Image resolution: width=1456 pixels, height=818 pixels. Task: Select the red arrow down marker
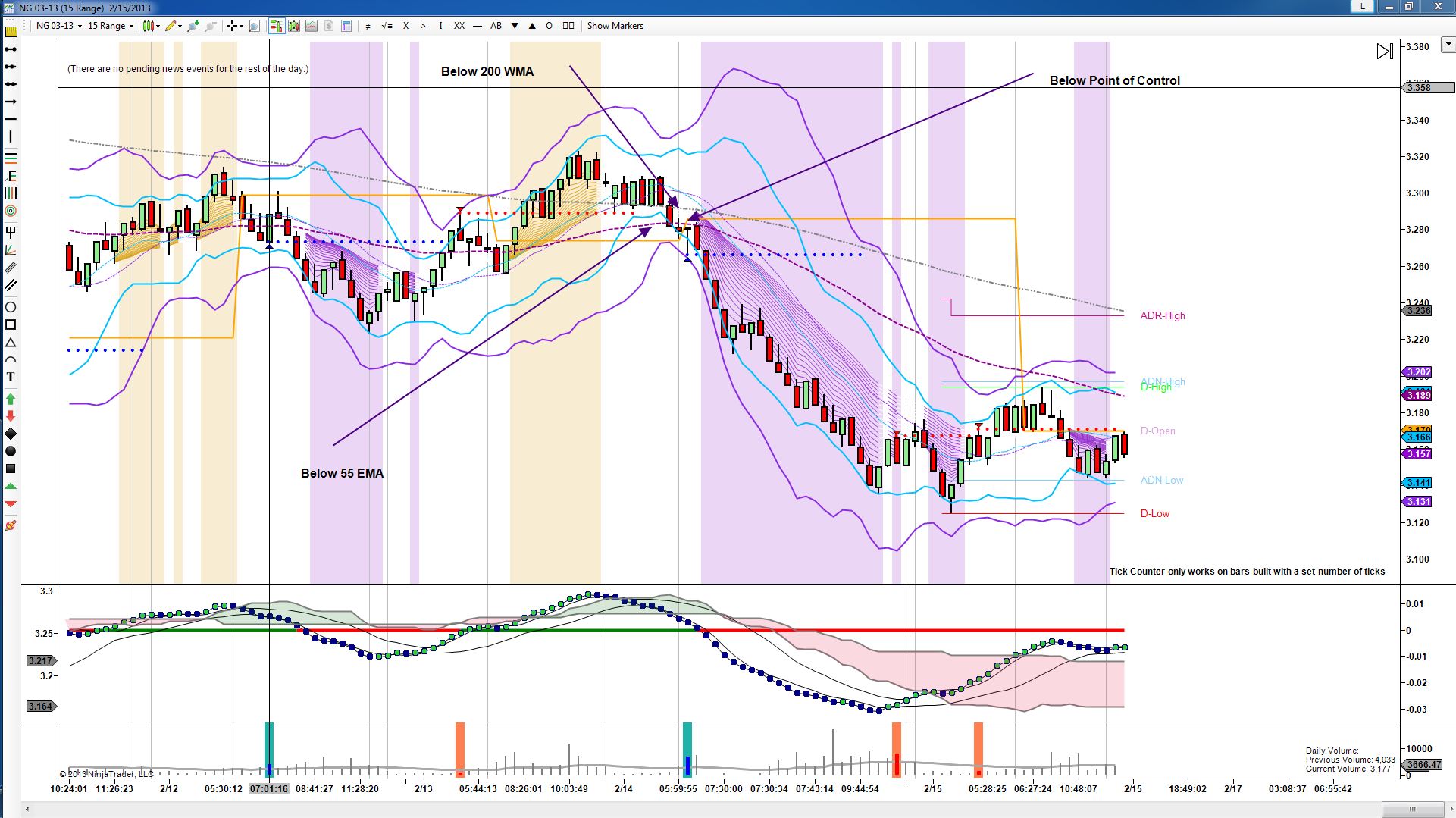(11, 416)
